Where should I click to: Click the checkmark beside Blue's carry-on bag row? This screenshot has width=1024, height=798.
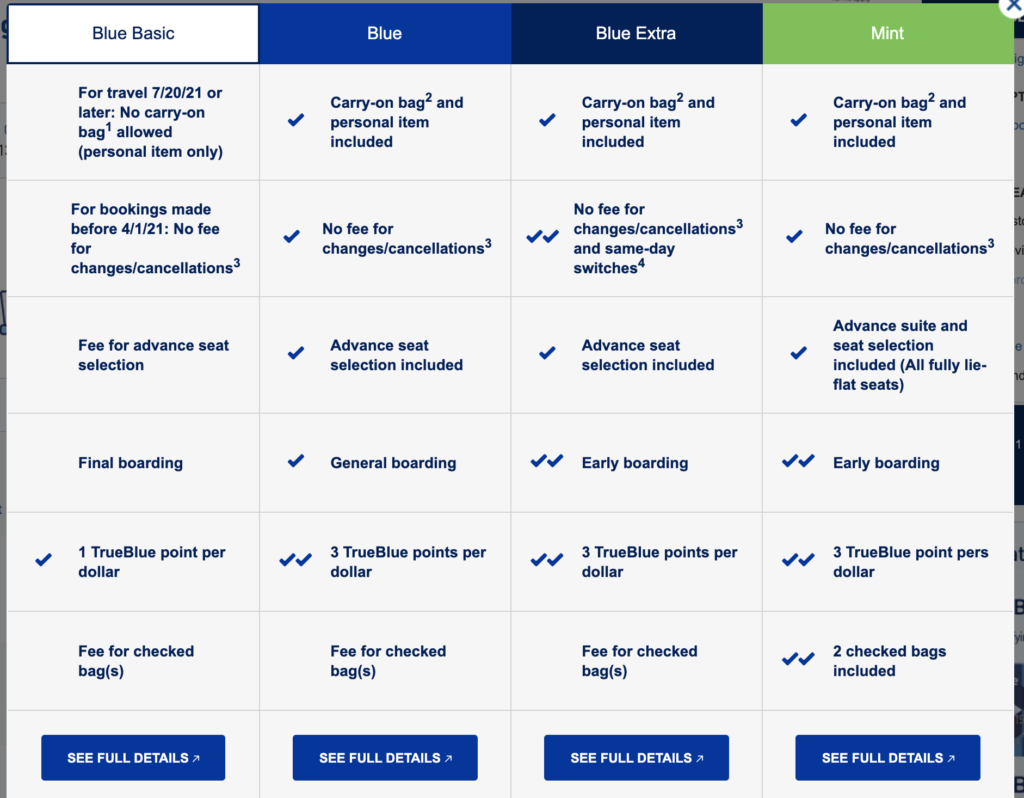pos(294,119)
